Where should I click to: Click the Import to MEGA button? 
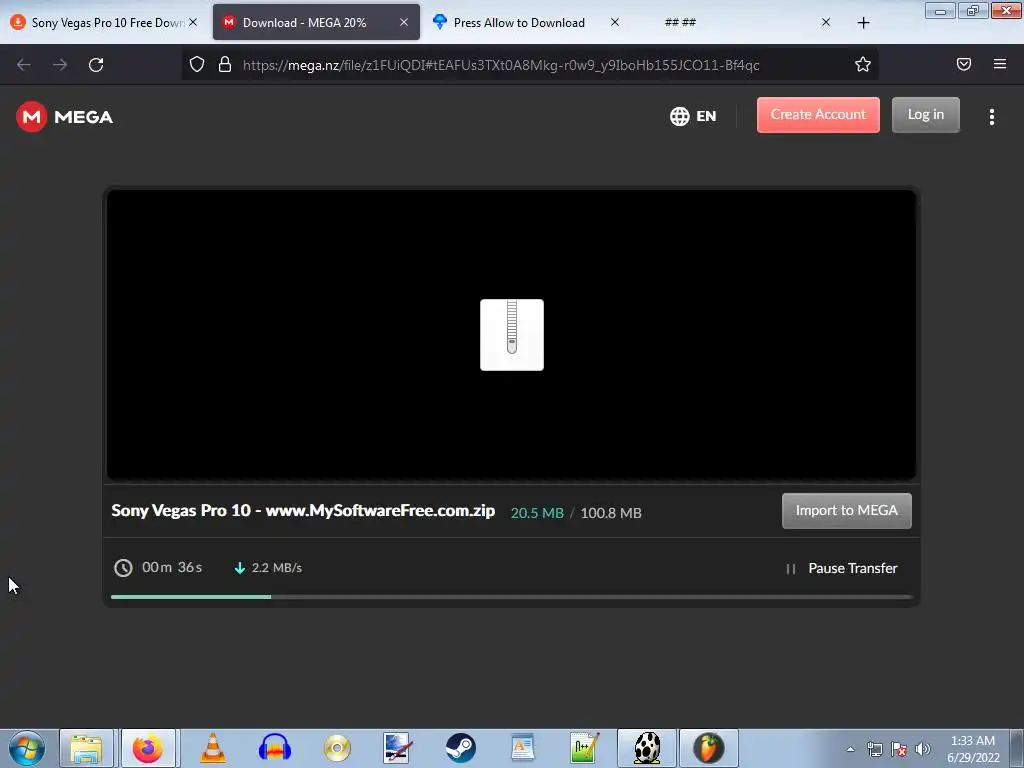coord(846,511)
